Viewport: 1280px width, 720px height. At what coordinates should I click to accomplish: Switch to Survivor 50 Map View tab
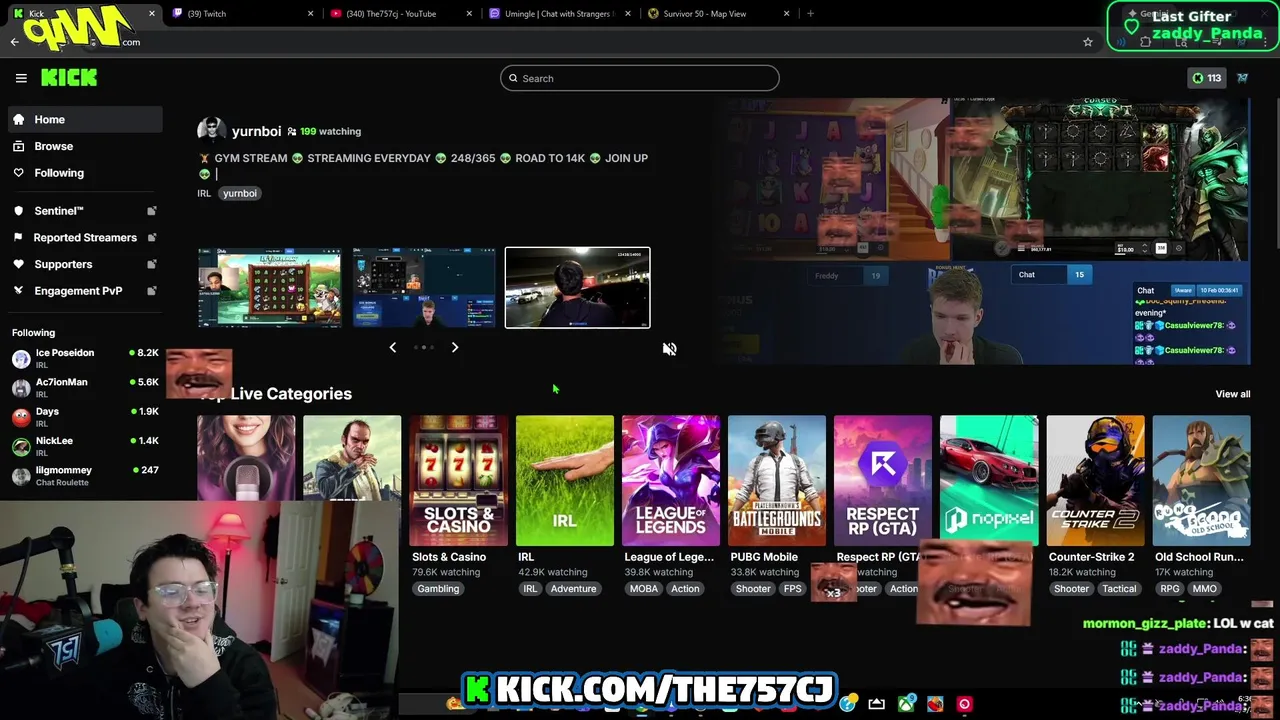(717, 14)
